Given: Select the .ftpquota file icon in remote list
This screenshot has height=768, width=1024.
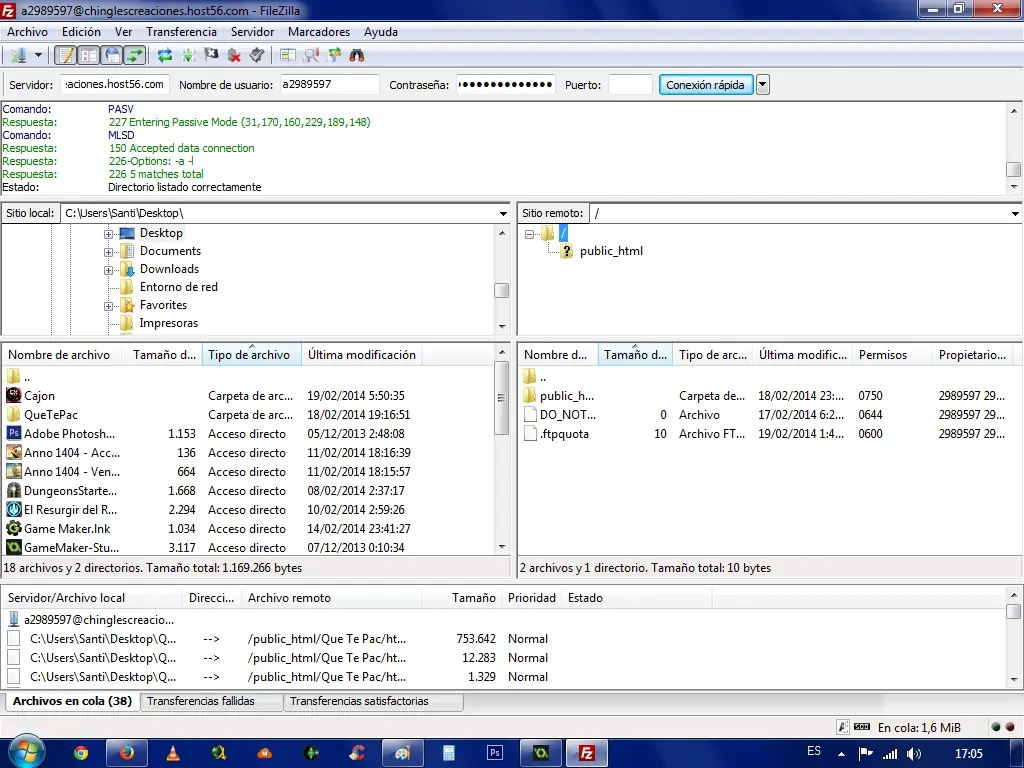Looking at the screenshot, I should coord(530,434).
